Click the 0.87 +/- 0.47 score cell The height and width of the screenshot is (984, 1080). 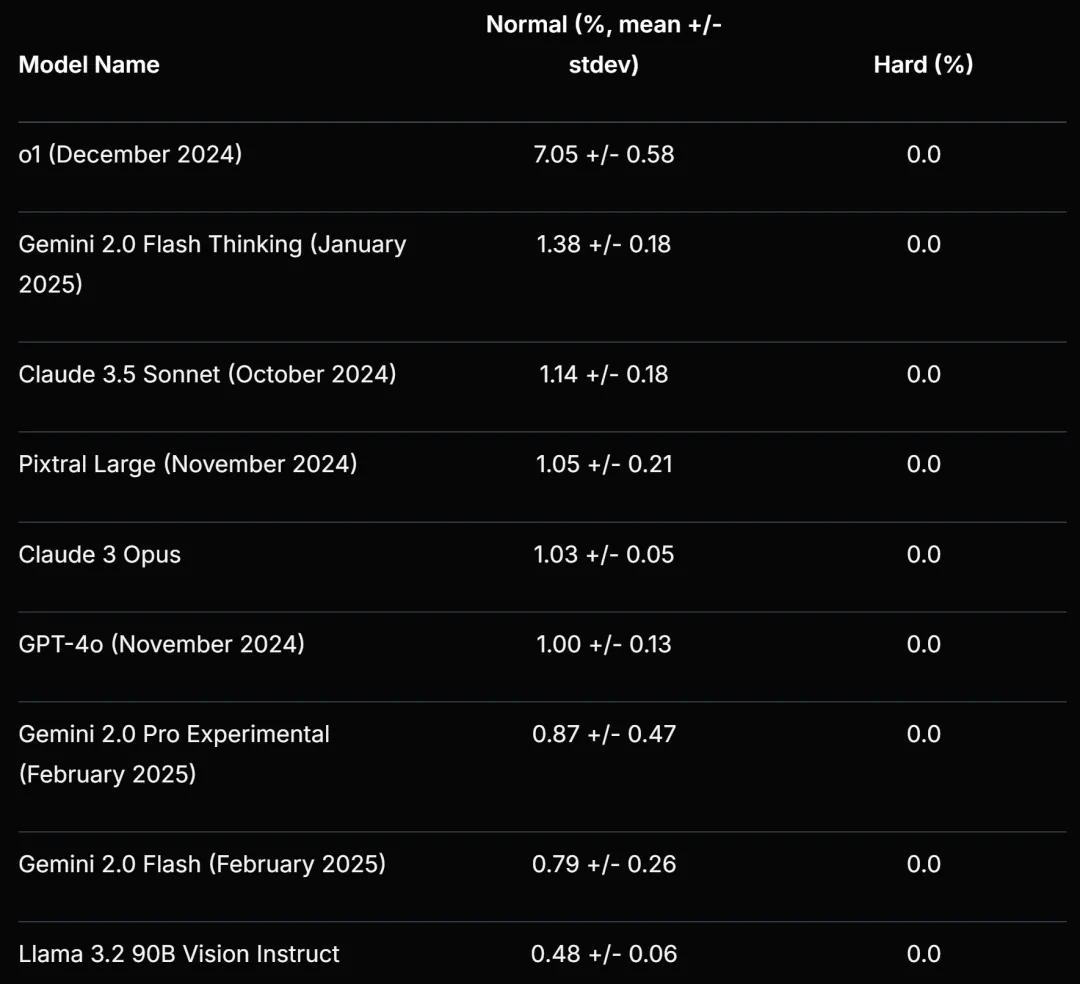tap(604, 734)
